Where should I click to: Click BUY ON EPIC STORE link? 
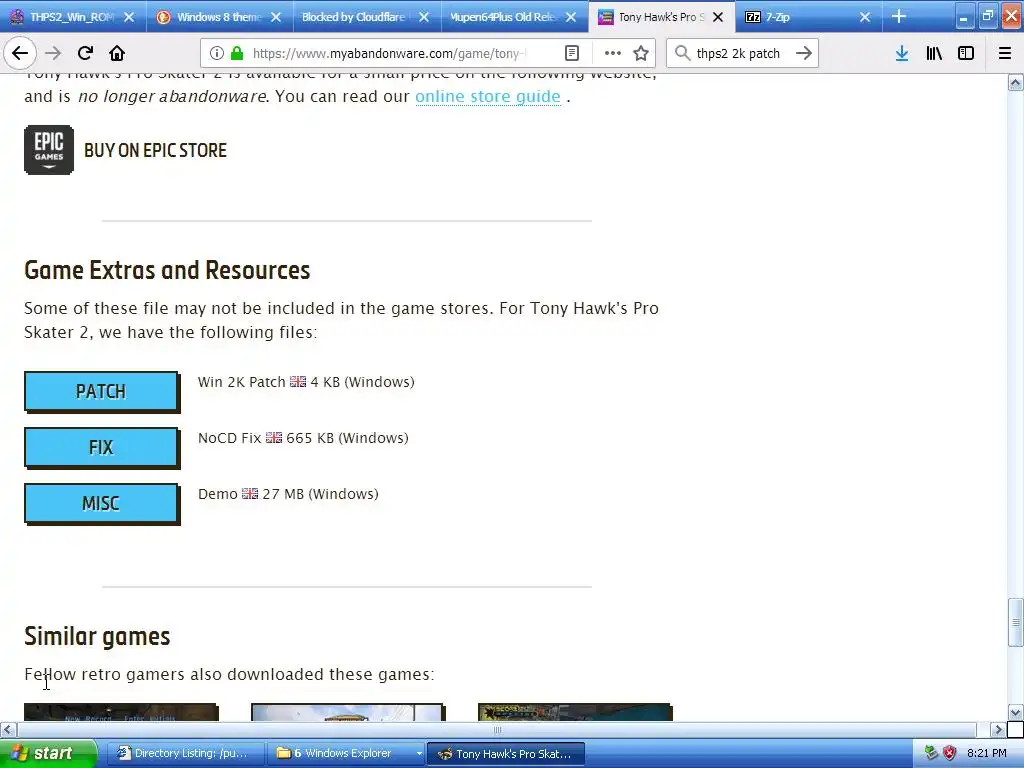click(155, 150)
